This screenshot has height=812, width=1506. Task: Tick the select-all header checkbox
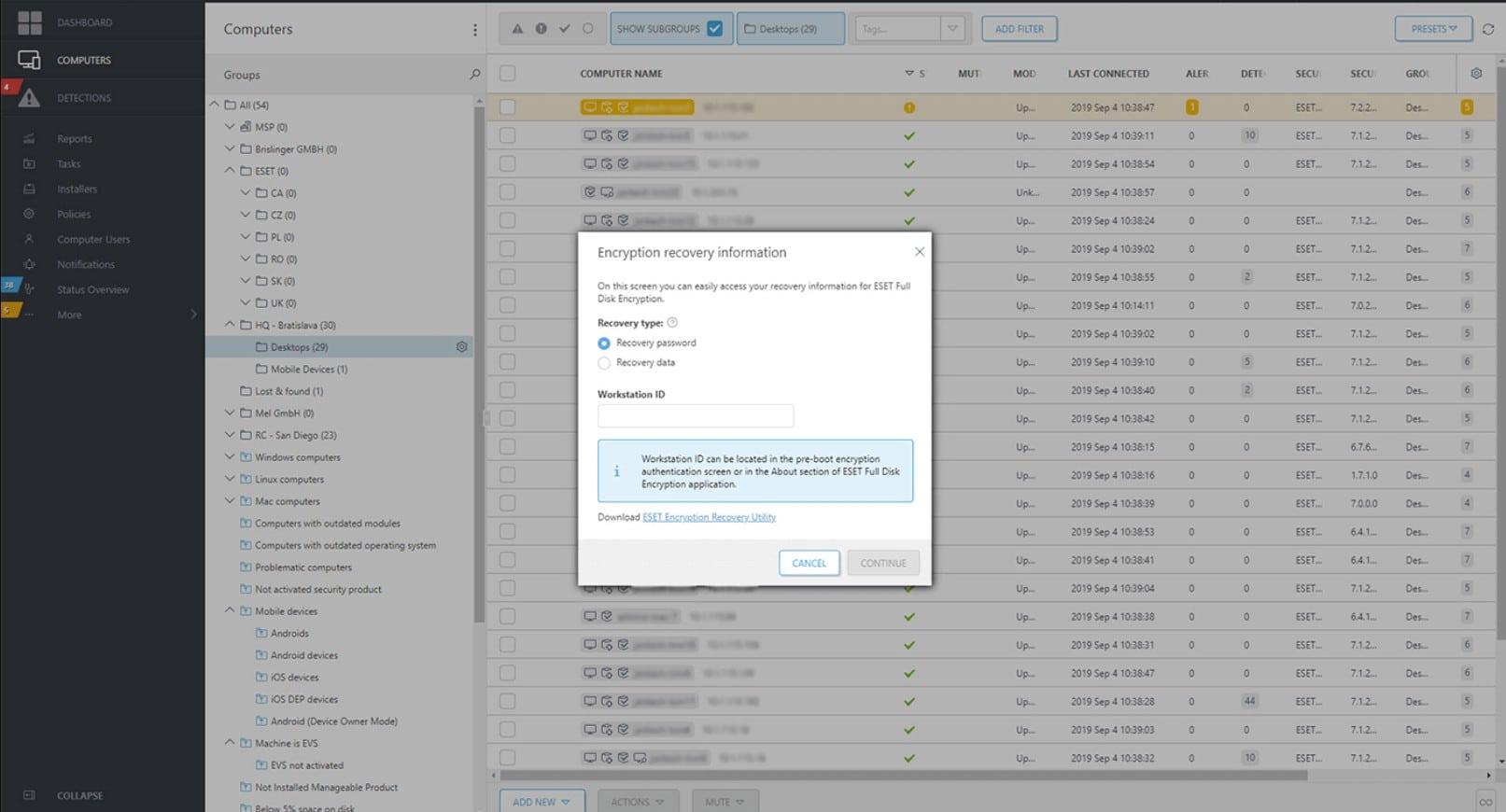(x=507, y=74)
